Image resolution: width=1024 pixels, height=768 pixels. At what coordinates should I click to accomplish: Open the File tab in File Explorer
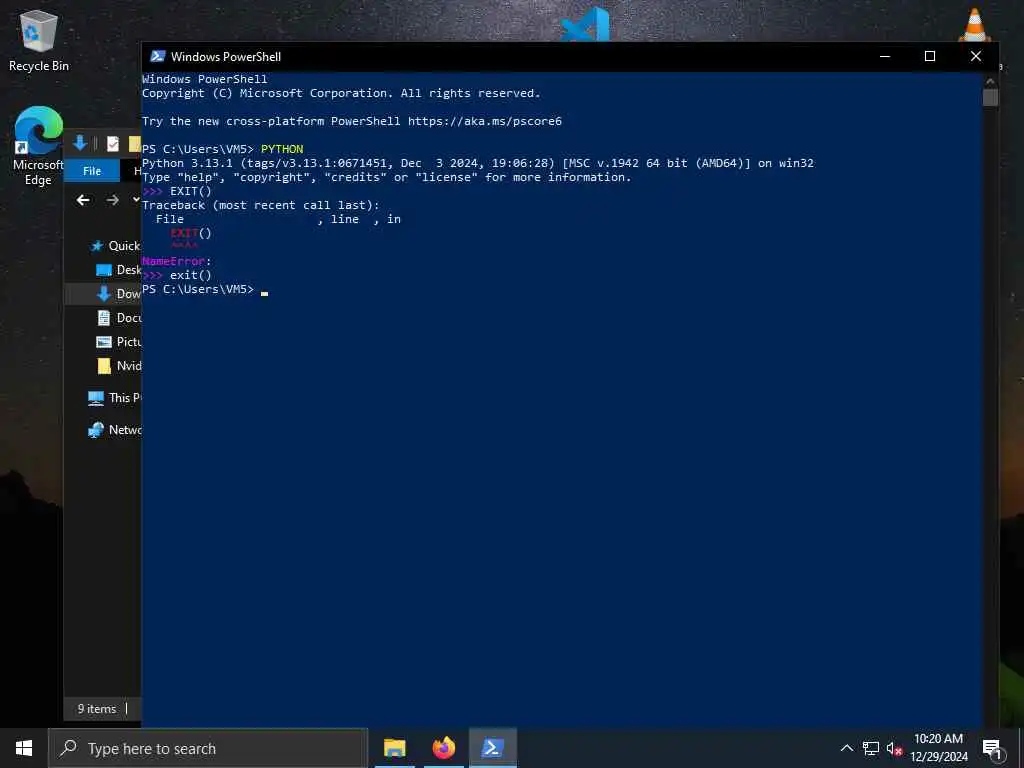(92, 171)
